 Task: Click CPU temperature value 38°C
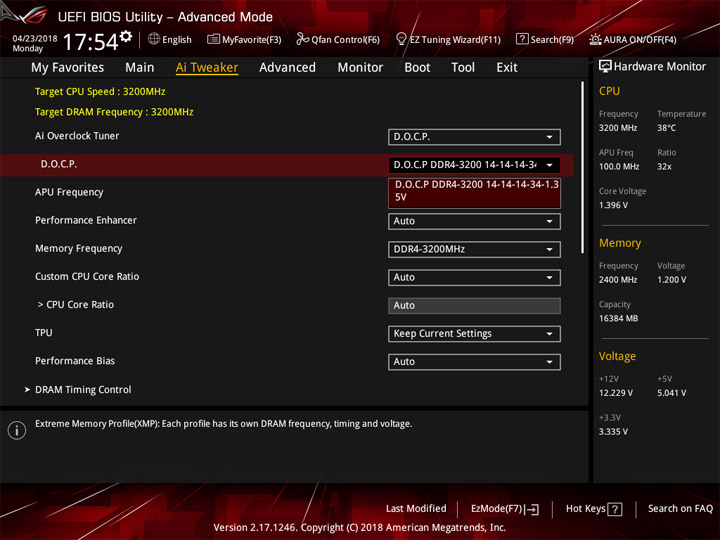click(x=666, y=128)
